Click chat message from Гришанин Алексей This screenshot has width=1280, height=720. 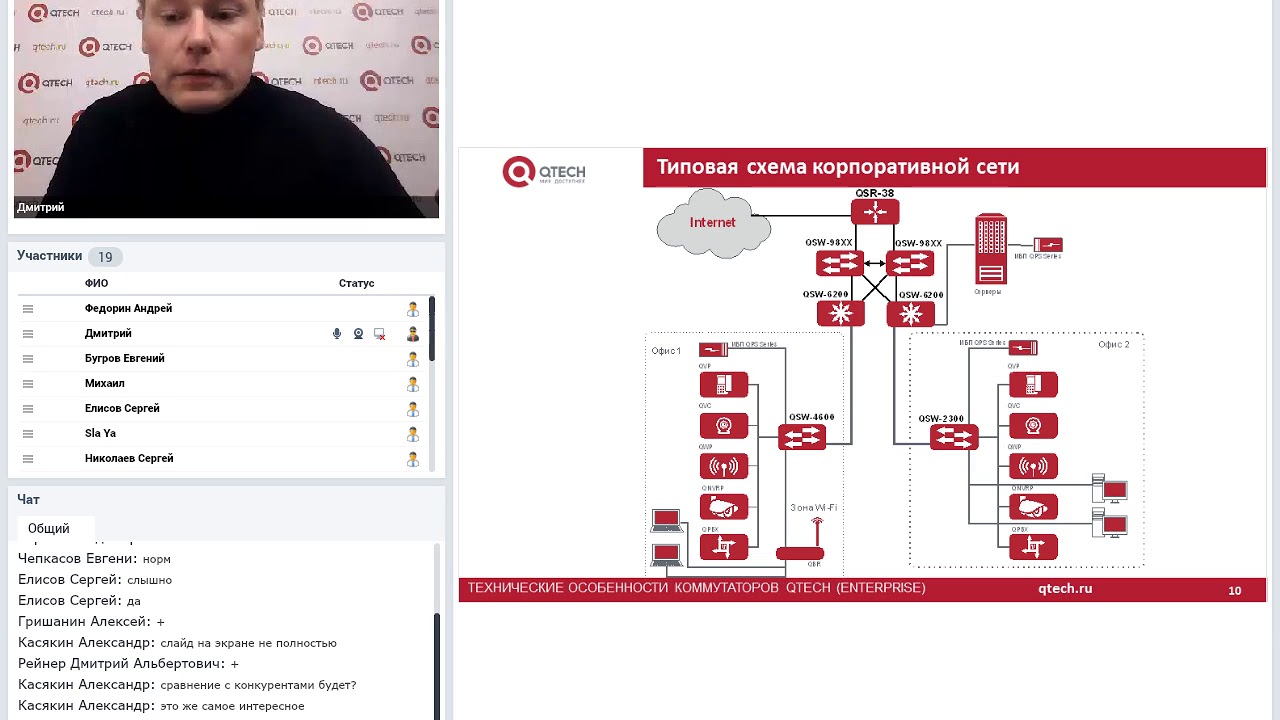[92, 622]
